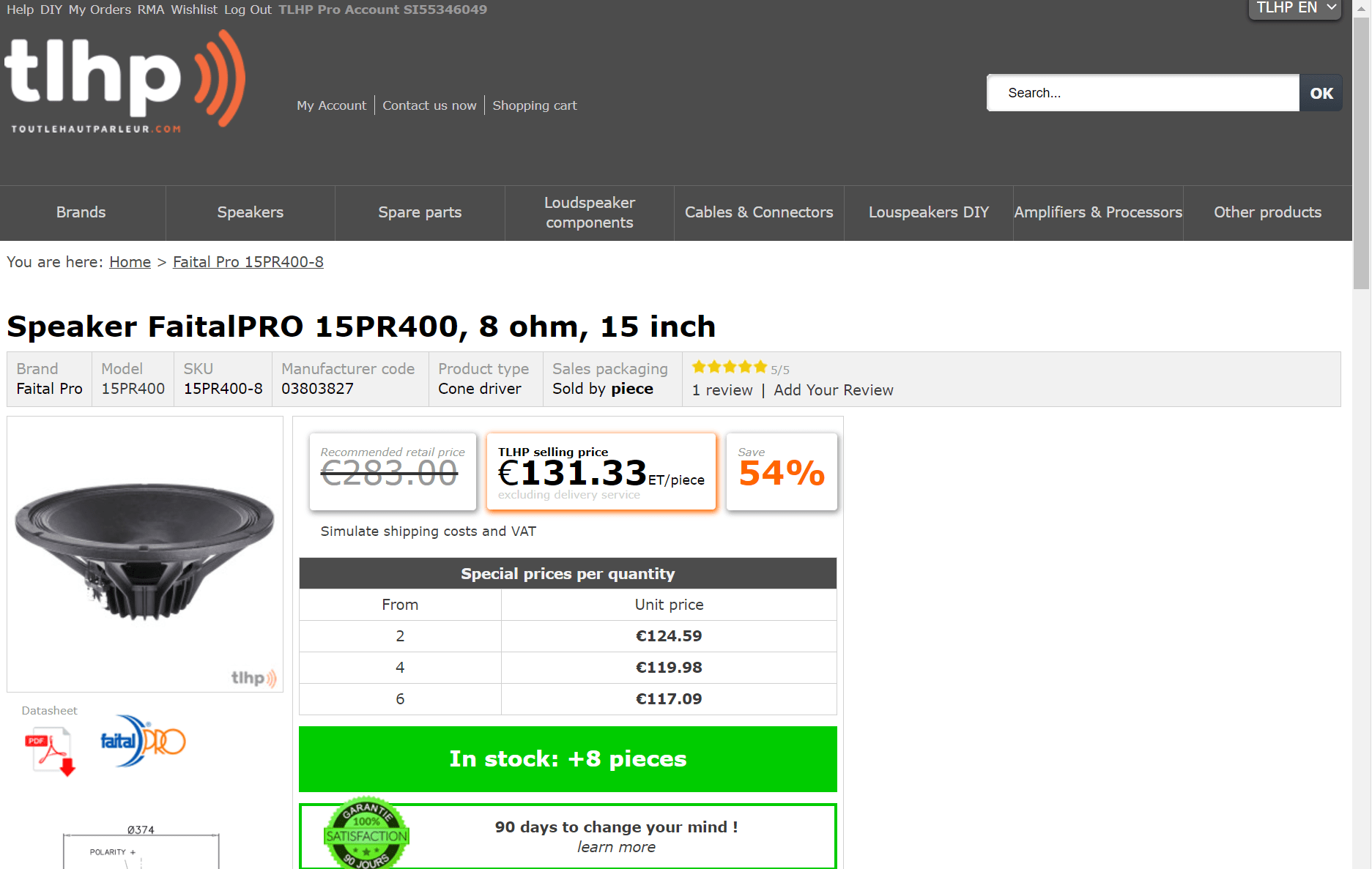The height and width of the screenshot is (869, 1372).
Task: Open the Cables & Connectors menu
Action: pos(759,212)
